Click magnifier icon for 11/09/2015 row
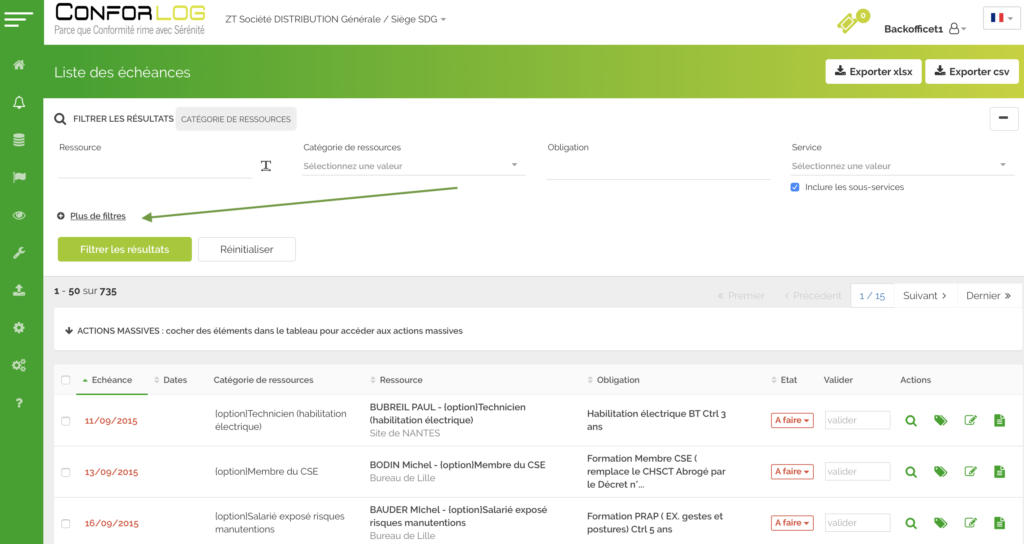The height and width of the screenshot is (544, 1024). (910, 421)
